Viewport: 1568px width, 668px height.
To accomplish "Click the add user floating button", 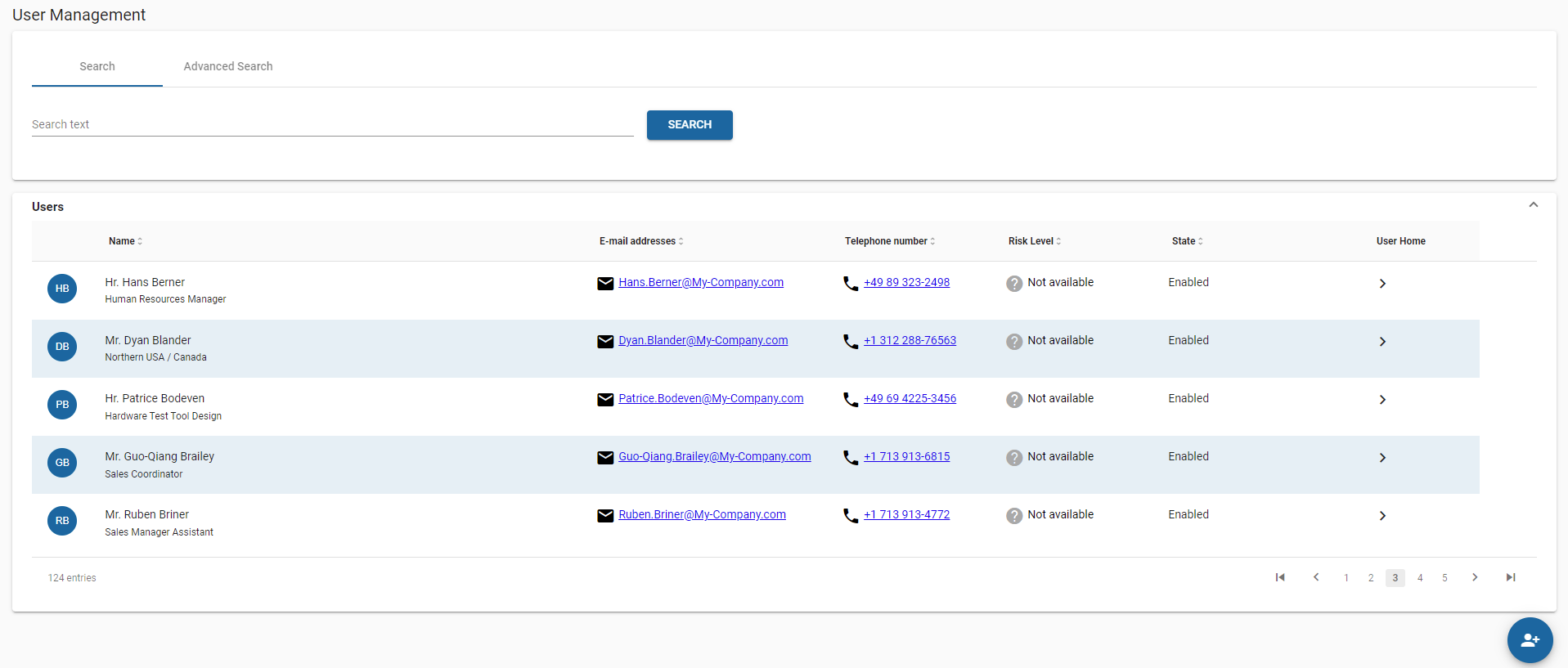I will 1530,639.
